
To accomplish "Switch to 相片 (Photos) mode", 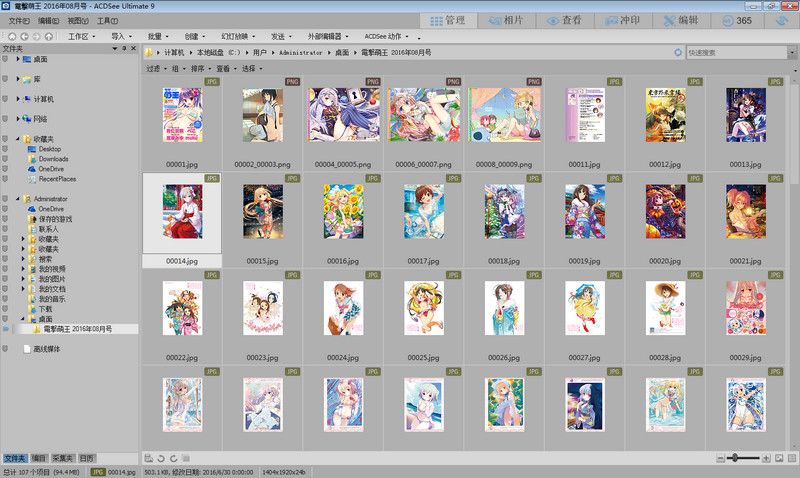I will [x=506, y=20].
